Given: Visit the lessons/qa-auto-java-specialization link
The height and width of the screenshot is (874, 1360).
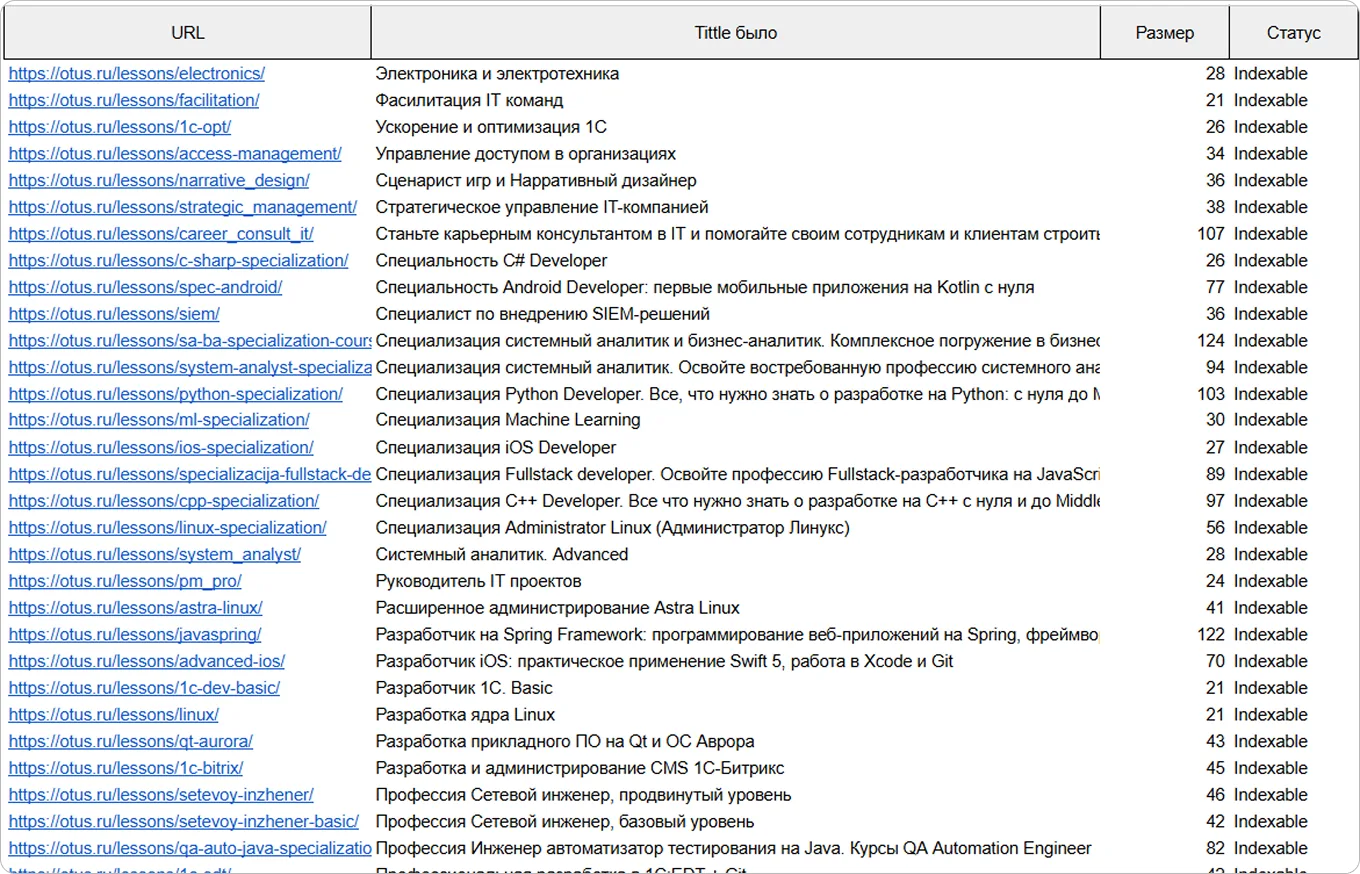Looking at the screenshot, I should tap(190, 848).
